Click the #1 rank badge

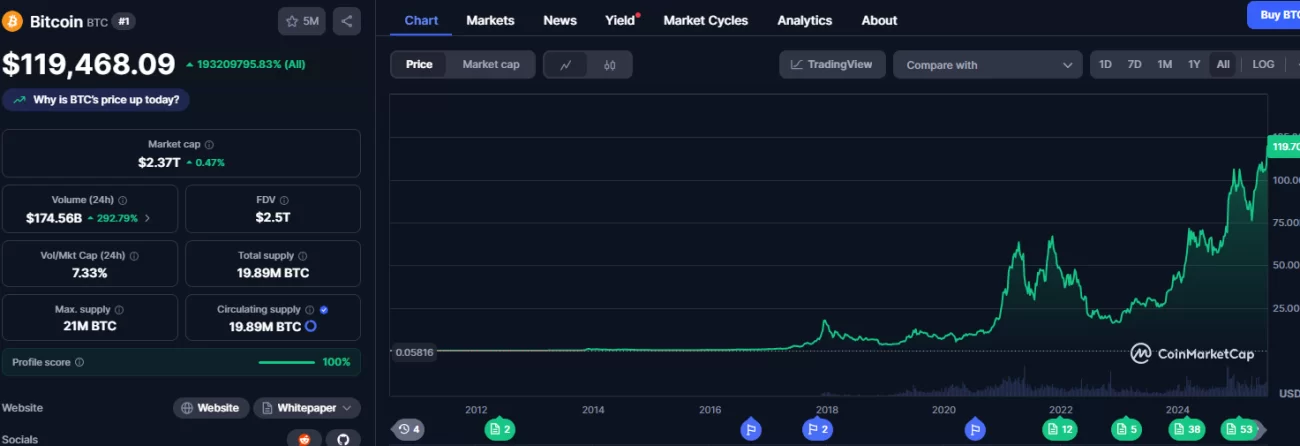124,21
